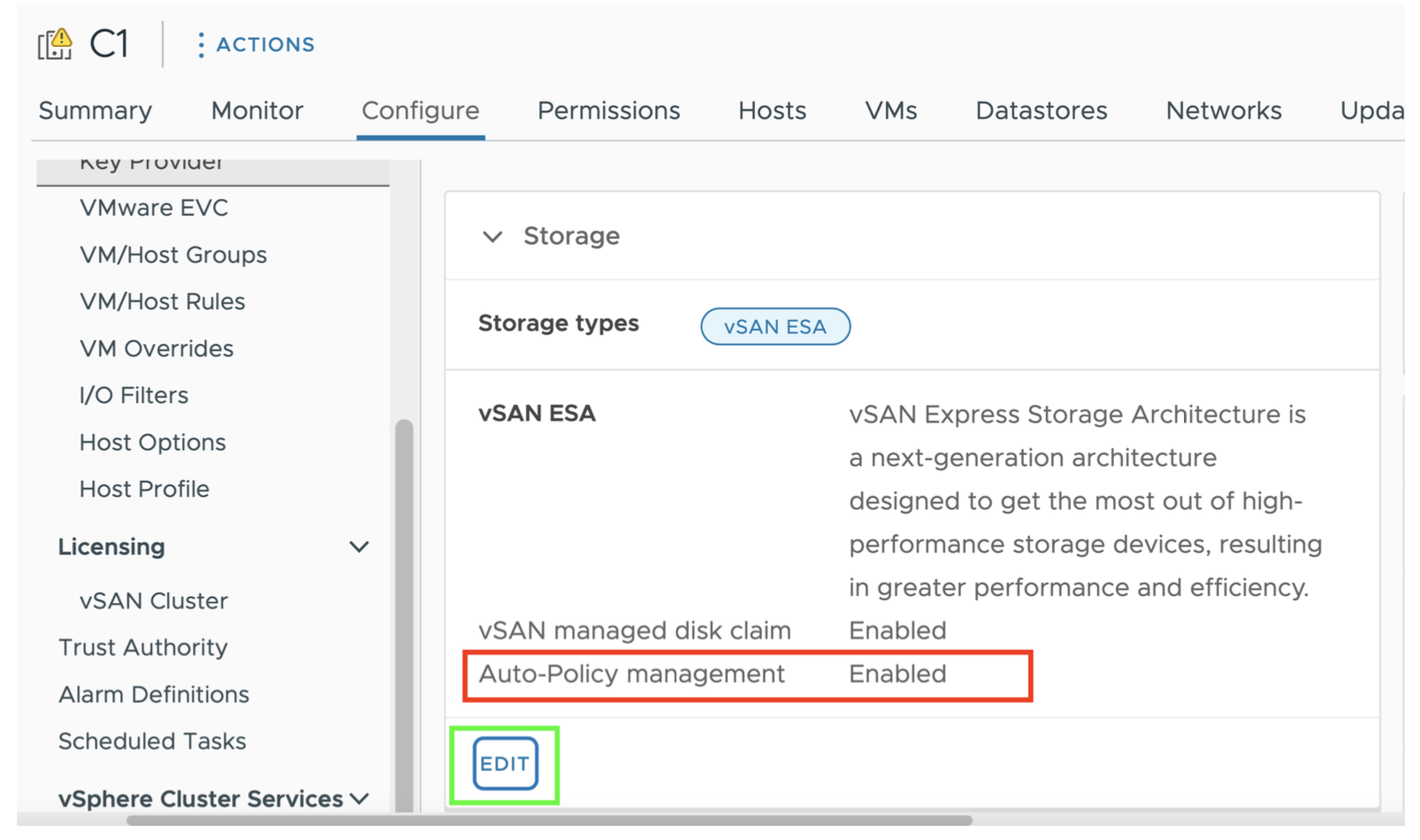This screenshot has height=840, width=1420.
Task: Go to Alarm Definitions
Action: click(x=154, y=695)
